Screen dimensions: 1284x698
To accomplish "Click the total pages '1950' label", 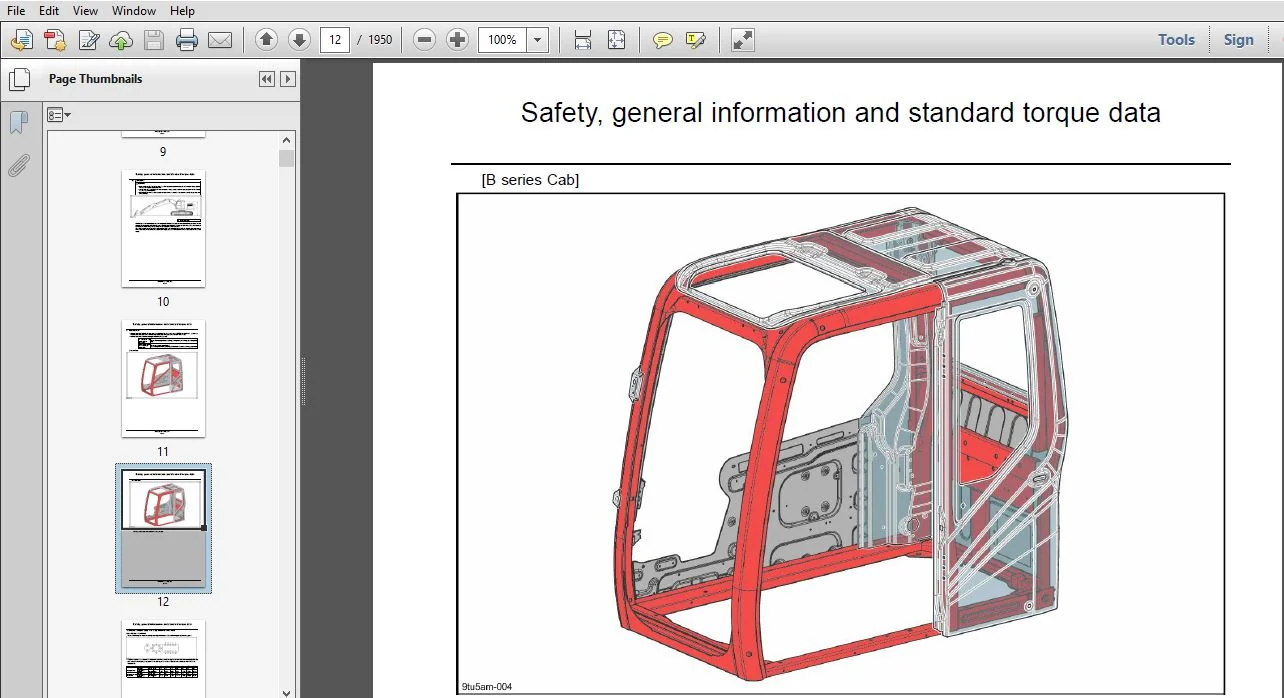I will pyautogui.click(x=380, y=40).
